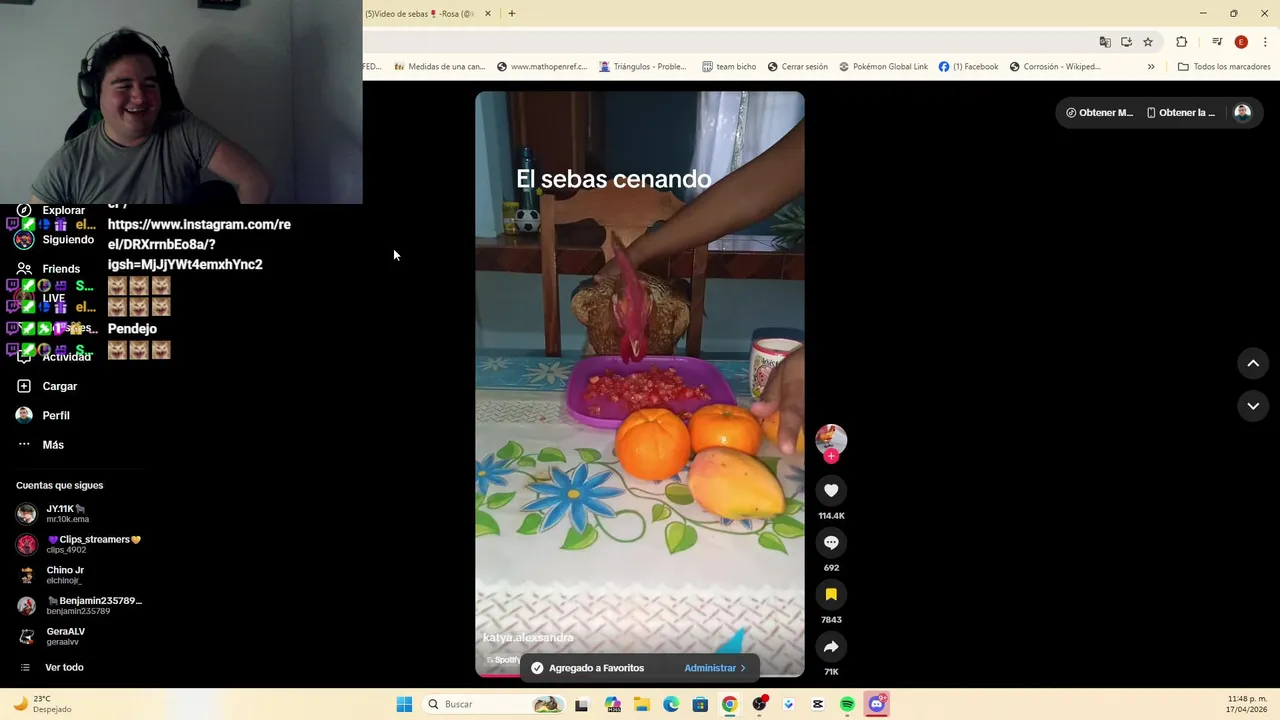
Task: Open the Chrome extensions puzzle icon
Action: click(1182, 42)
